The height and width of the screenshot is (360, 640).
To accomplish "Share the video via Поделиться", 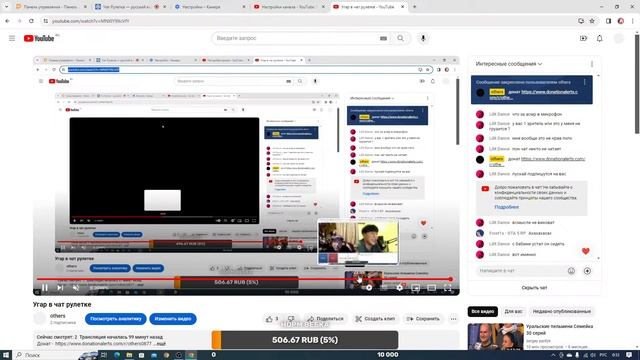I will [x=325, y=319].
